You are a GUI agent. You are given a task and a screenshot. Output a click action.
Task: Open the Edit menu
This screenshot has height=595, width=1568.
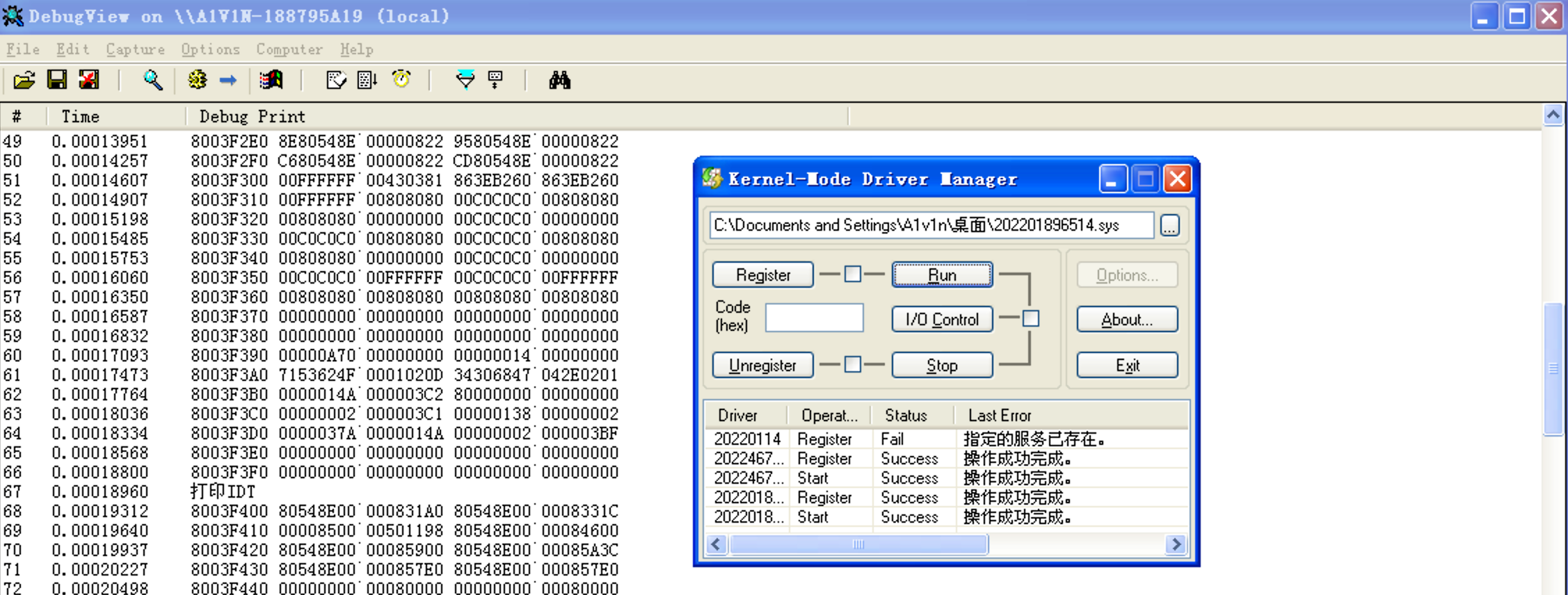pyautogui.click(x=73, y=49)
